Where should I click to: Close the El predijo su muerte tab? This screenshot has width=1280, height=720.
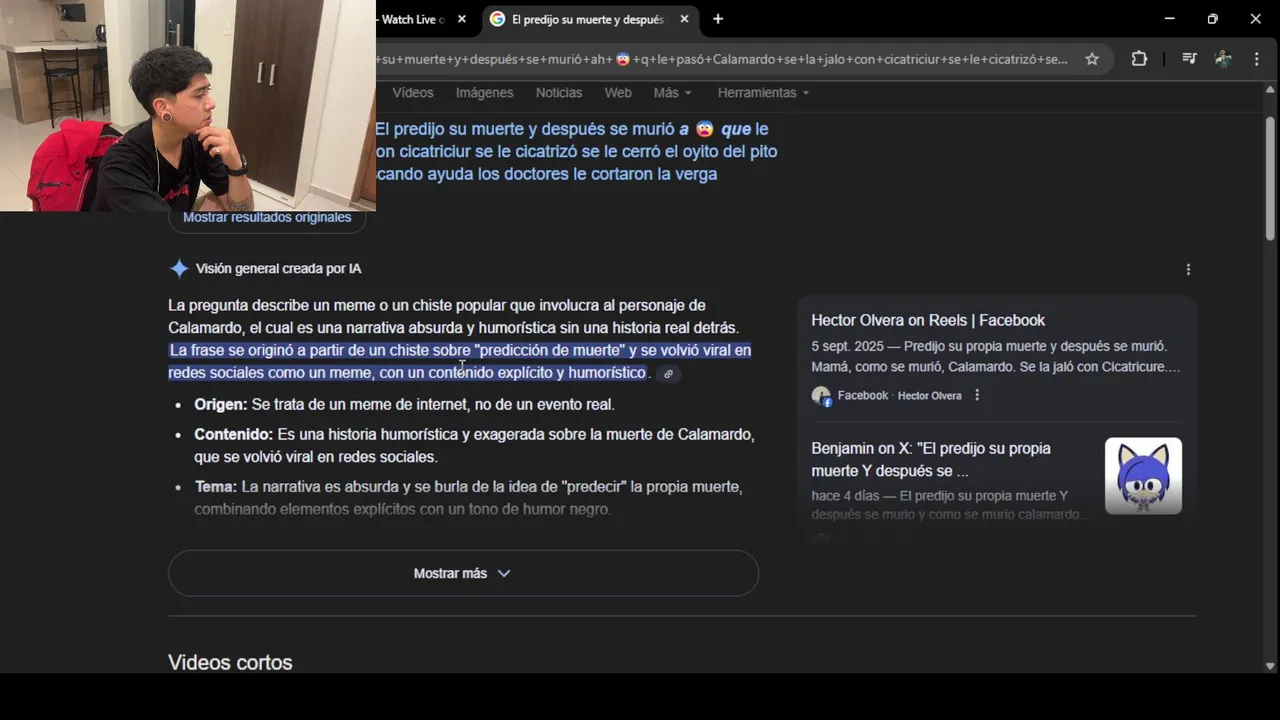pyautogui.click(x=684, y=19)
